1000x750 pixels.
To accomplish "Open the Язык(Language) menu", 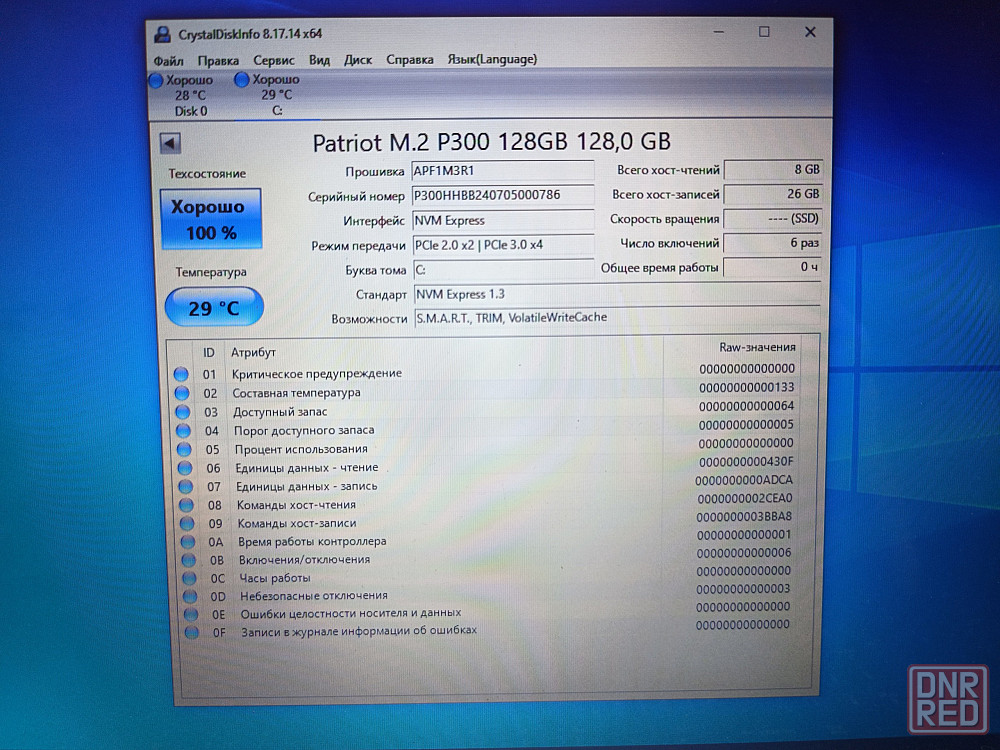I will [x=492, y=59].
